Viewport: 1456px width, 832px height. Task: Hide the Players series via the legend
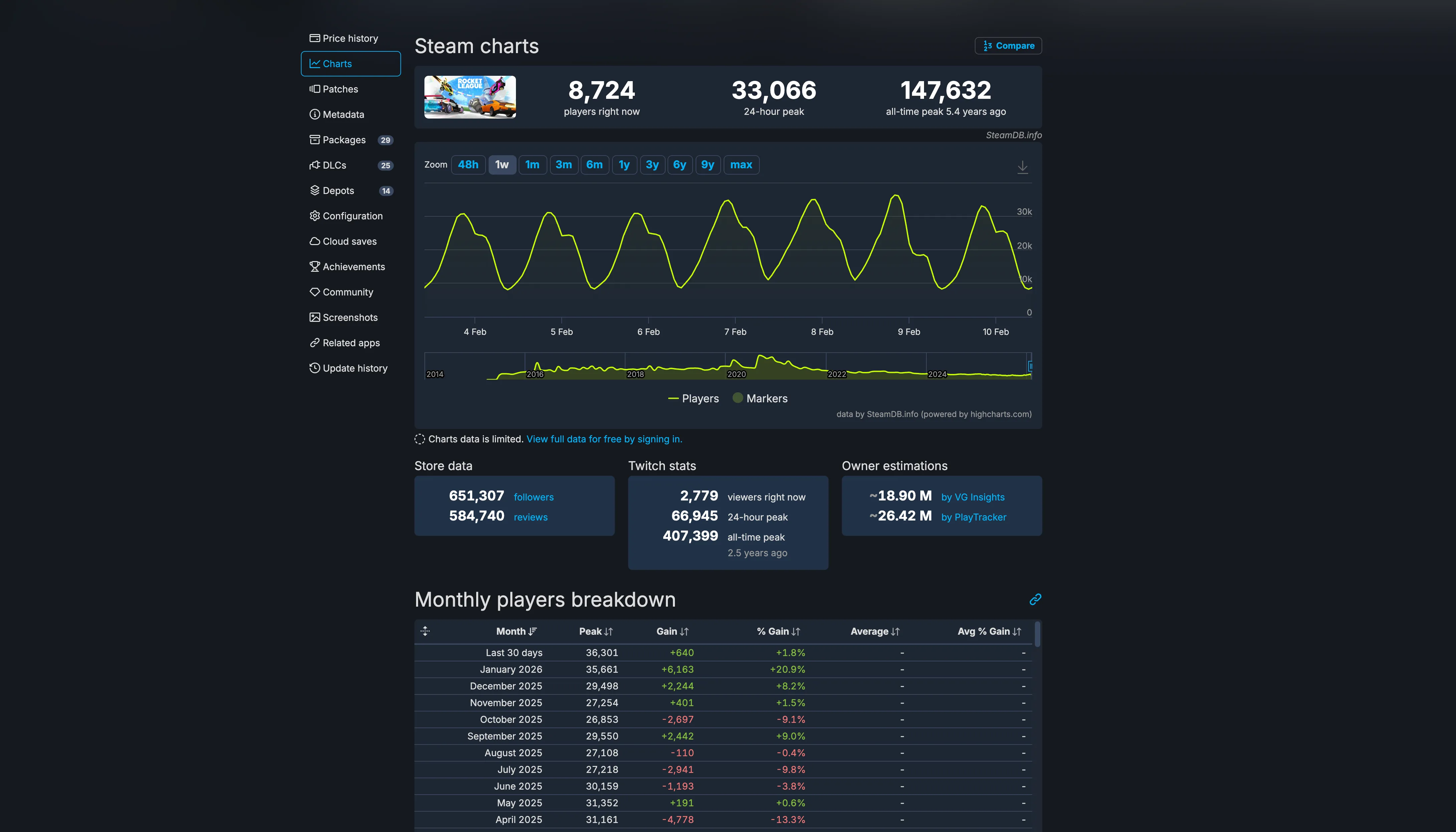coord(694,398)
